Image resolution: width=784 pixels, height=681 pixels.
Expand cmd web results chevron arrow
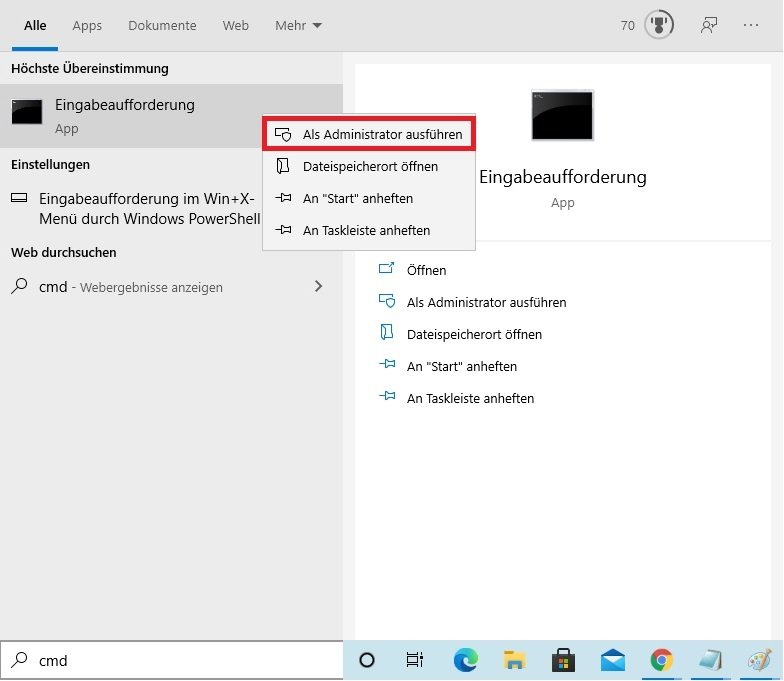click(318, 286)
